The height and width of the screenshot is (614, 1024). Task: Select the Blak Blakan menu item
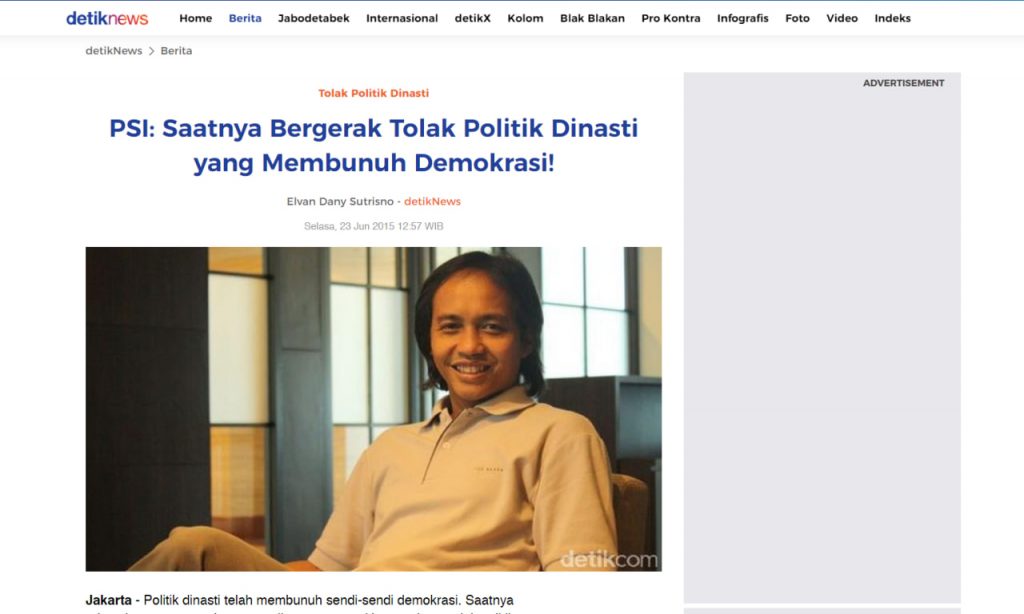tap(592, 18)
